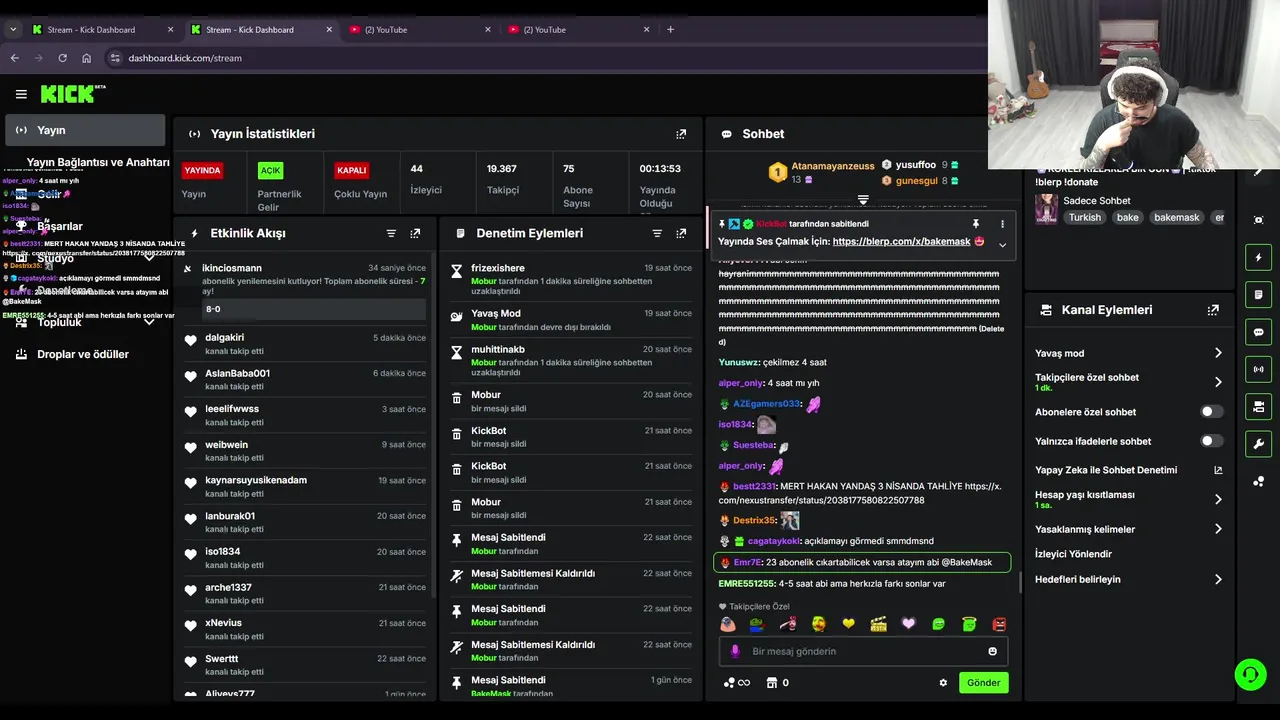Pop out the Etkinlik Akışı panel
This screenshot has height=720, width=1280.
coord(415,233)
